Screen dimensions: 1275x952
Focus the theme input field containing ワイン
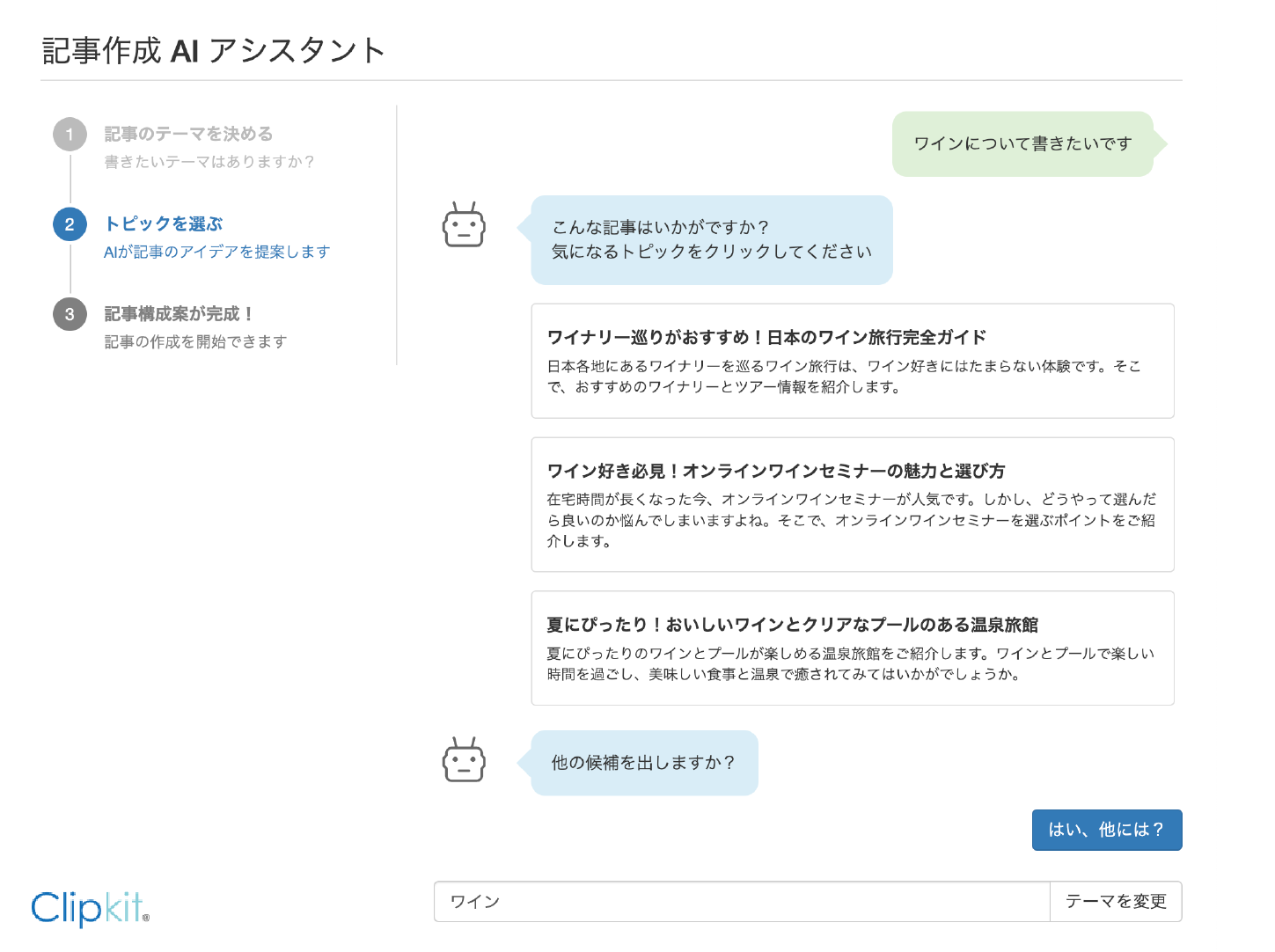(741, 902)
